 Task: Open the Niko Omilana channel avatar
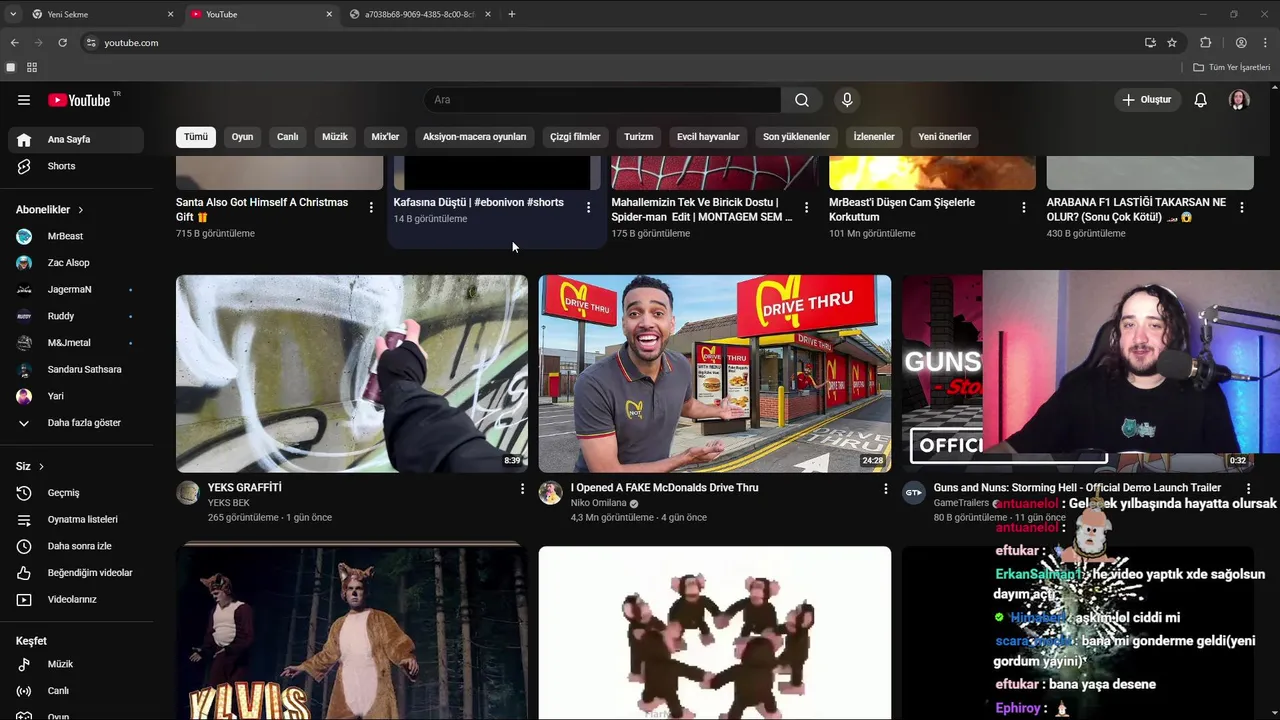pyautogui.click(x=550, y=492)
